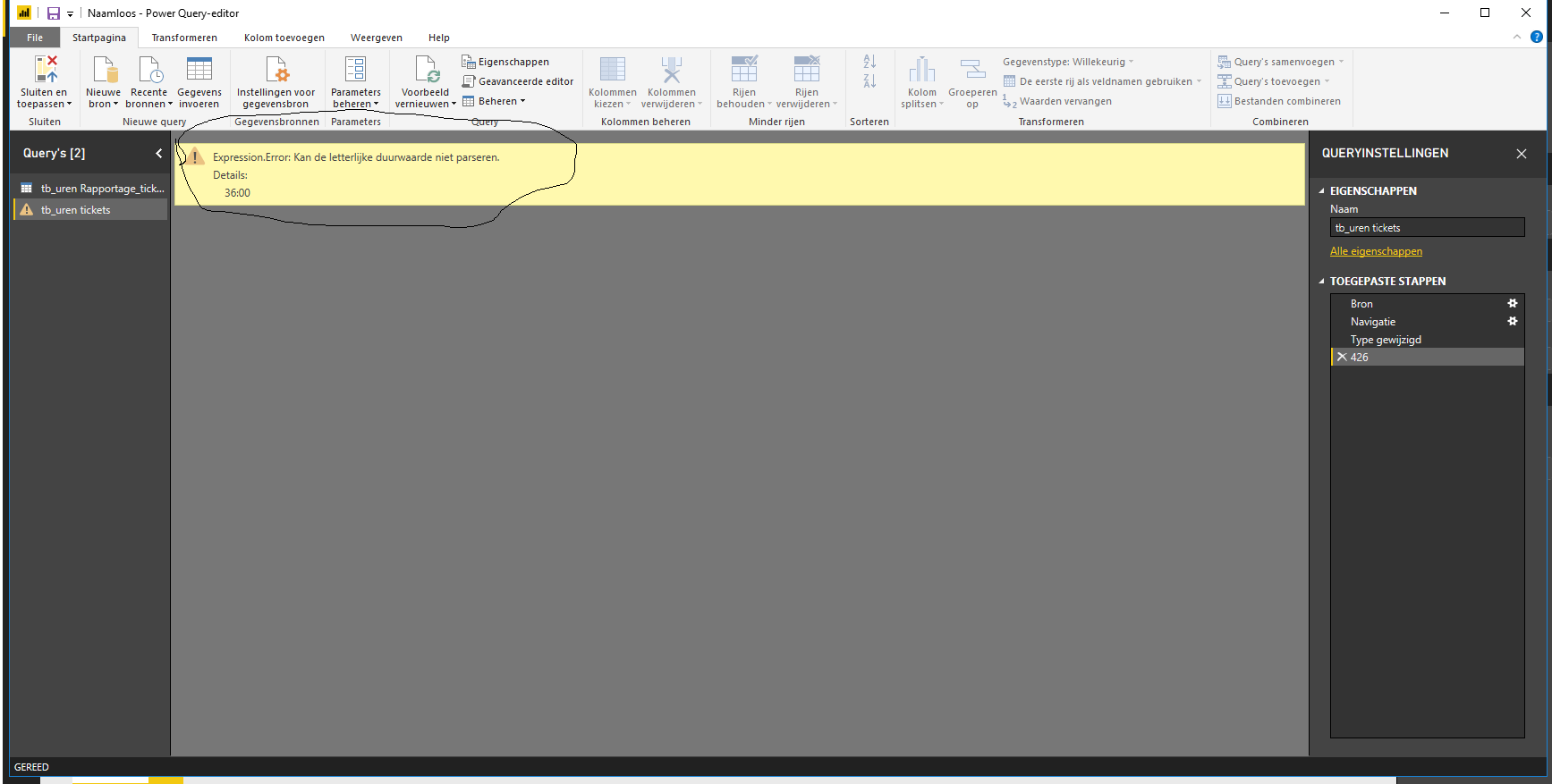Click the help question mark icon
This screenshot has width=1552, height=784.
1537,37
